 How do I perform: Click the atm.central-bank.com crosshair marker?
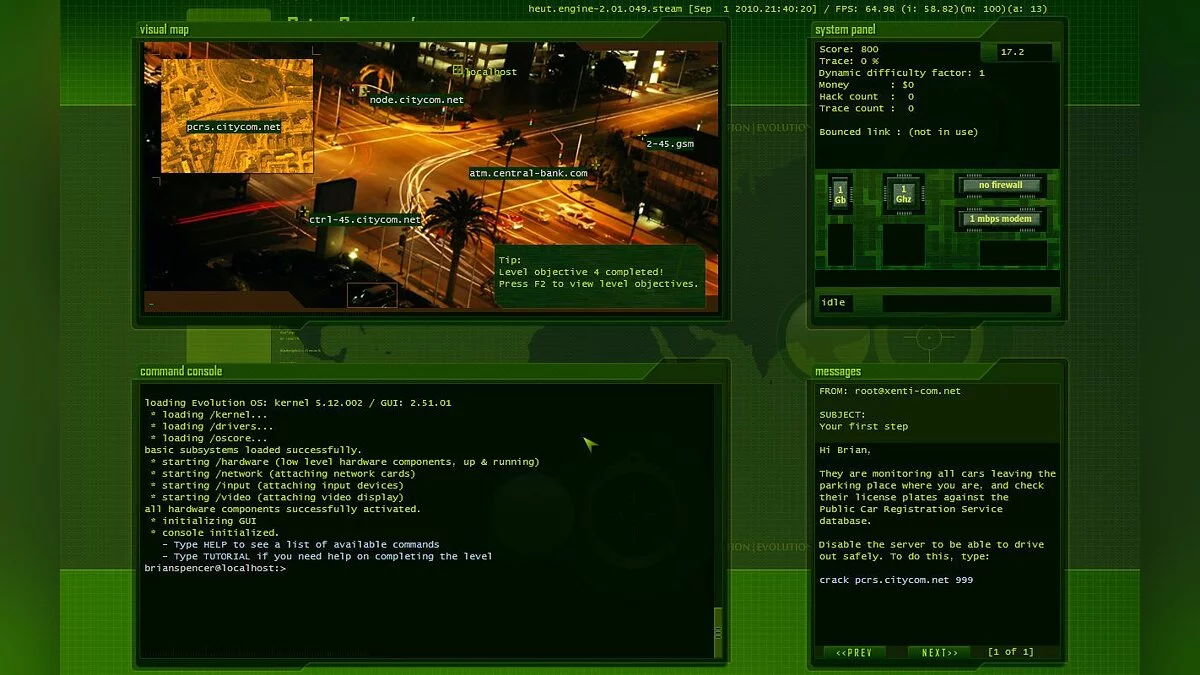tap(594, 163)
